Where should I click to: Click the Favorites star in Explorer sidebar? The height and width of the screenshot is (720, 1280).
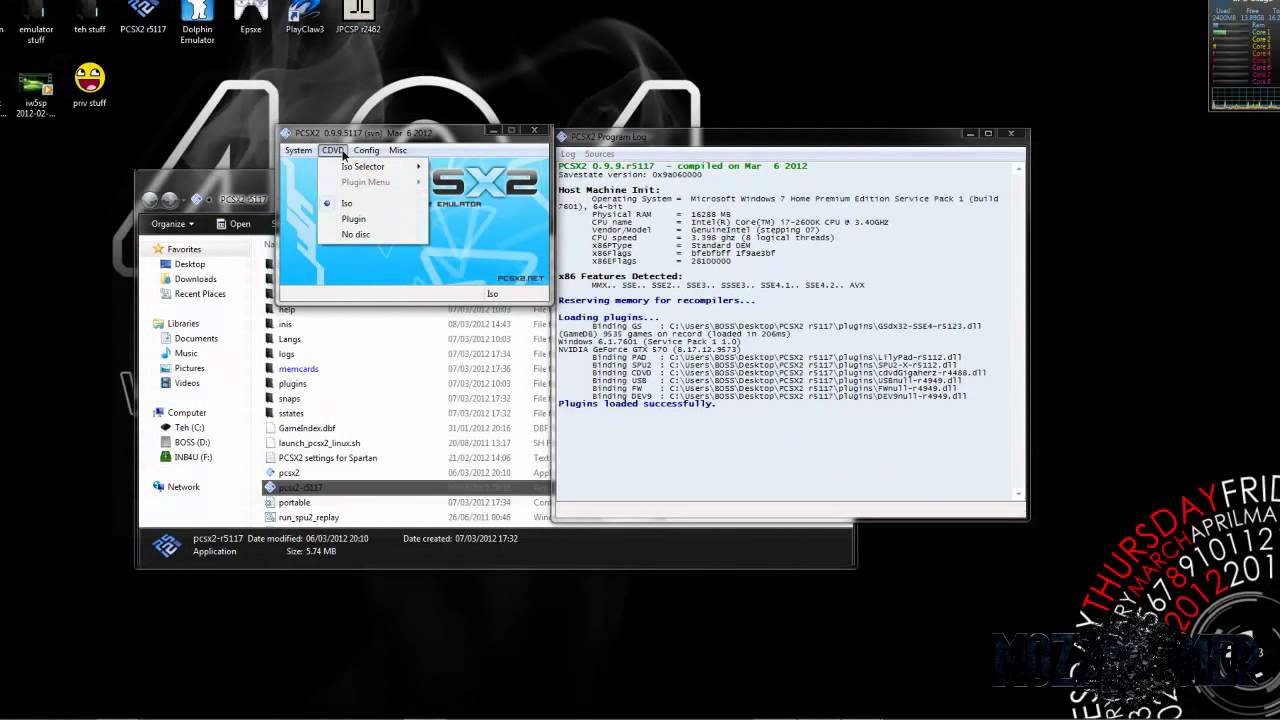point(158,249)
